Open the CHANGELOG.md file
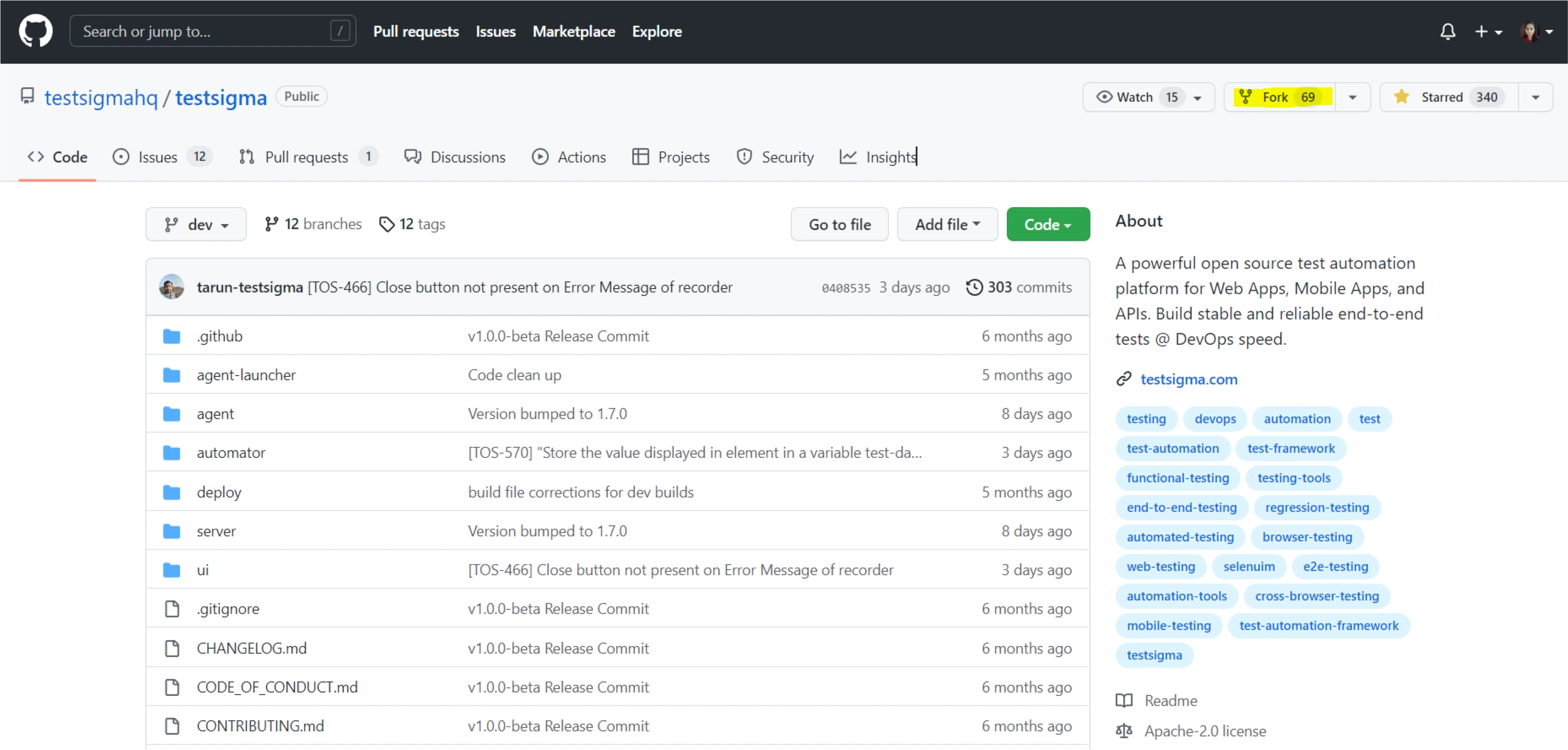This screenshot has width=1568, height=750. coord(251,648)
